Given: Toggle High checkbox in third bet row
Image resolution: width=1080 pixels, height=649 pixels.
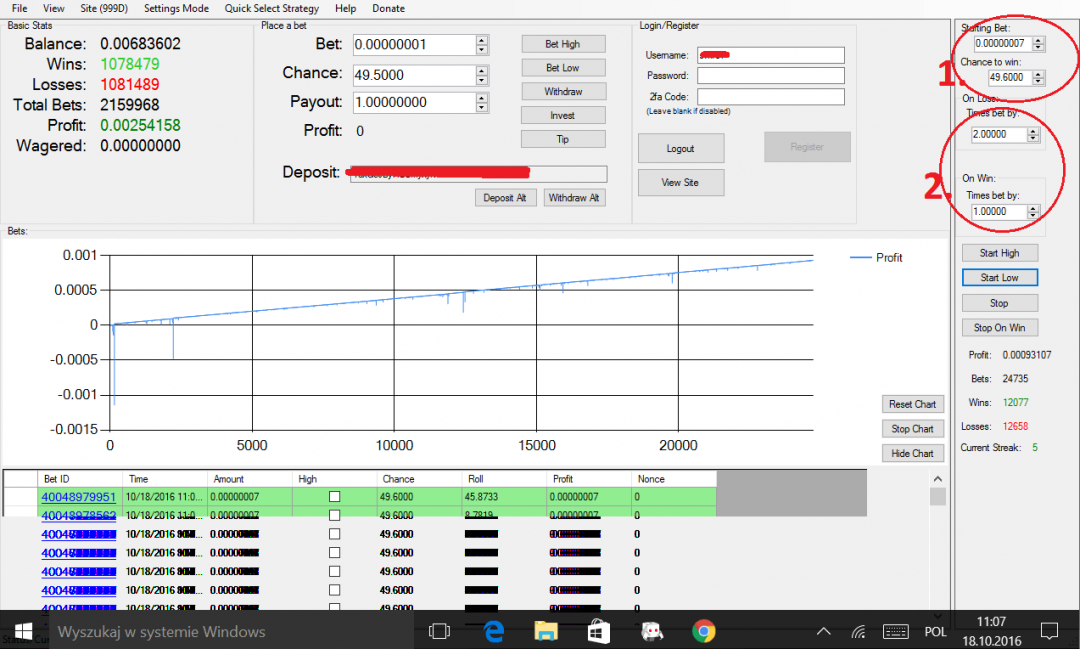Looking at the screenshot, I should pos(334,534).
